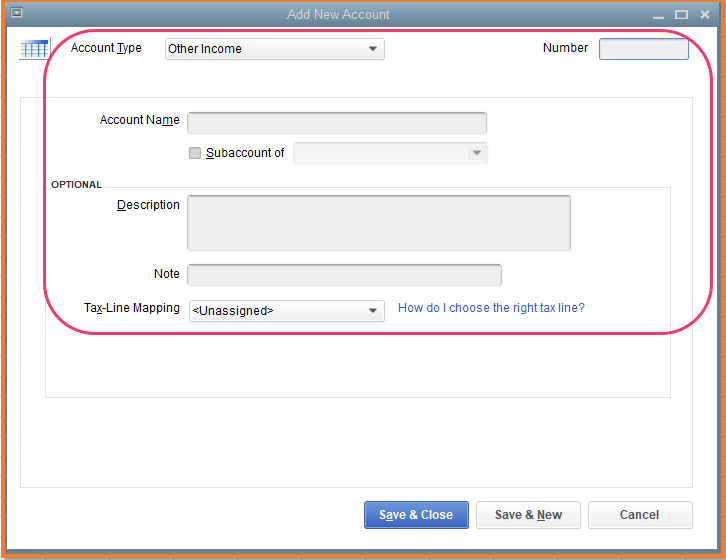
Task: Maximize the Add New Account window
Action: [x=681, y=15]
